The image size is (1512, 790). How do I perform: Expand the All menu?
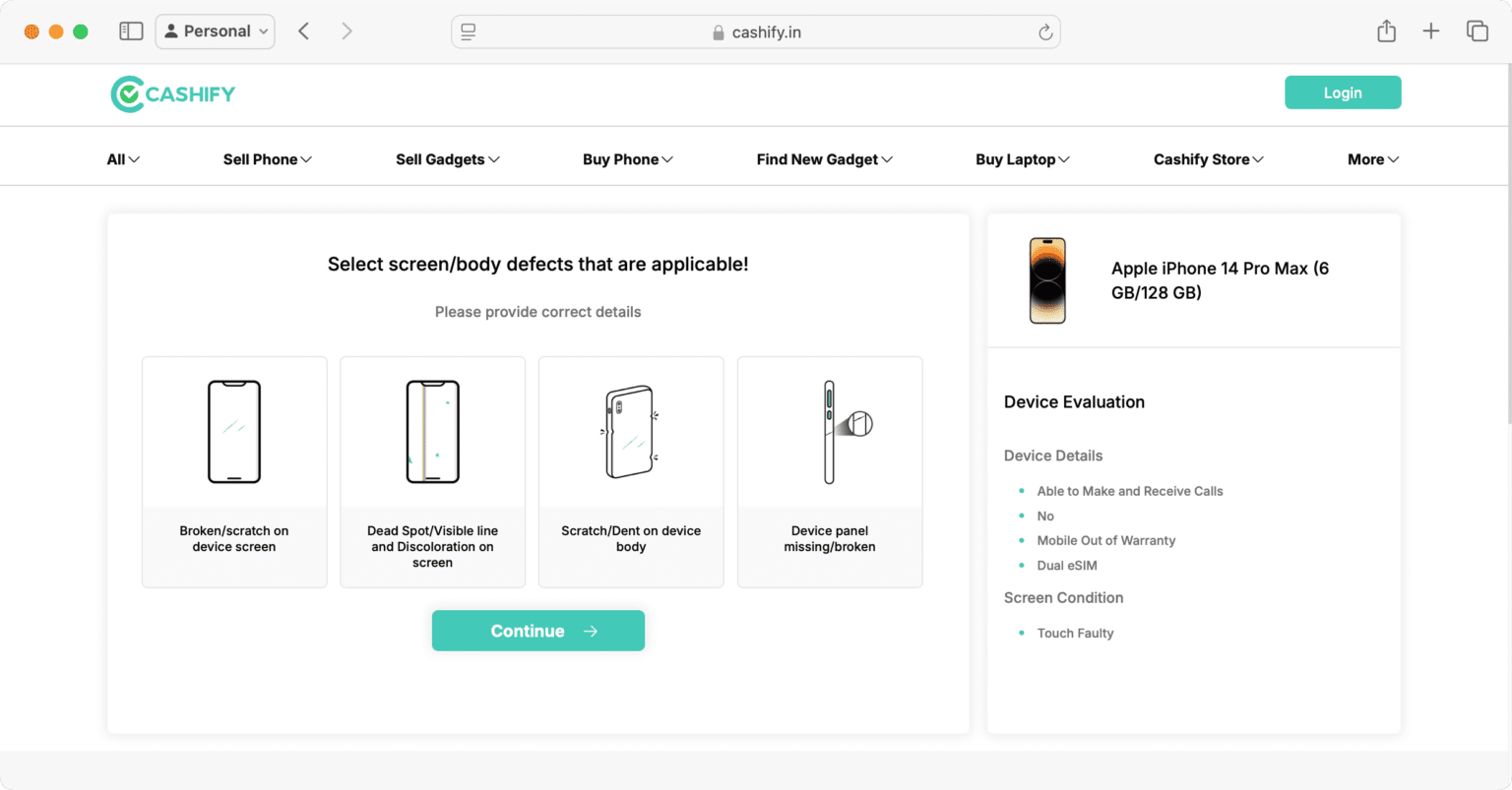(x=123, y=159)
